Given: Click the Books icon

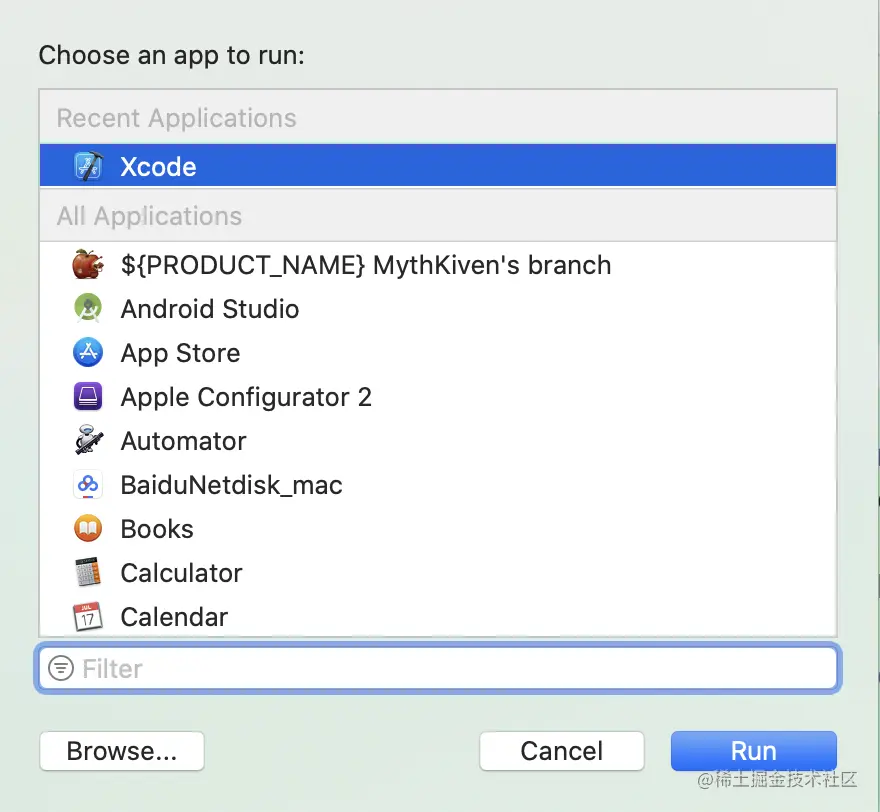Looking at the screenshot, I should tap(88, 528).
